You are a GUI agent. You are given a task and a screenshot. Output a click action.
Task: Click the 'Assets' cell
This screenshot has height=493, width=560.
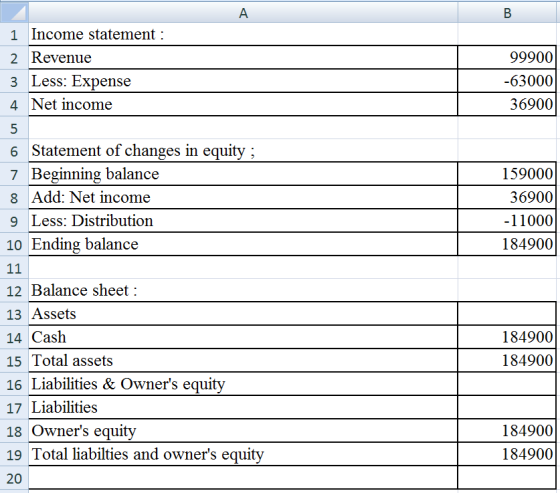(x=243, y=314)
